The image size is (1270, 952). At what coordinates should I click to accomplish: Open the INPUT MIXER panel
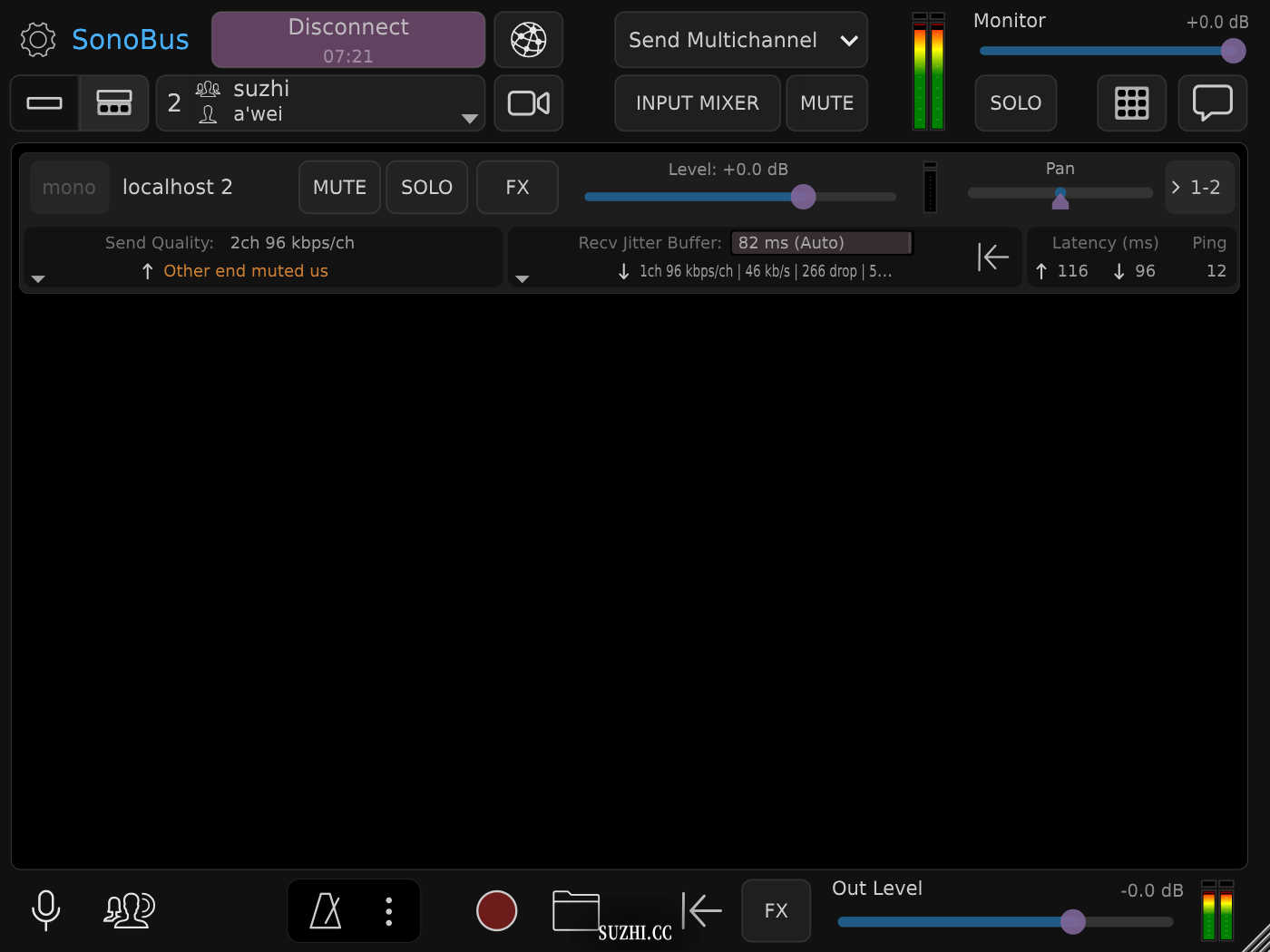point(697,103)
